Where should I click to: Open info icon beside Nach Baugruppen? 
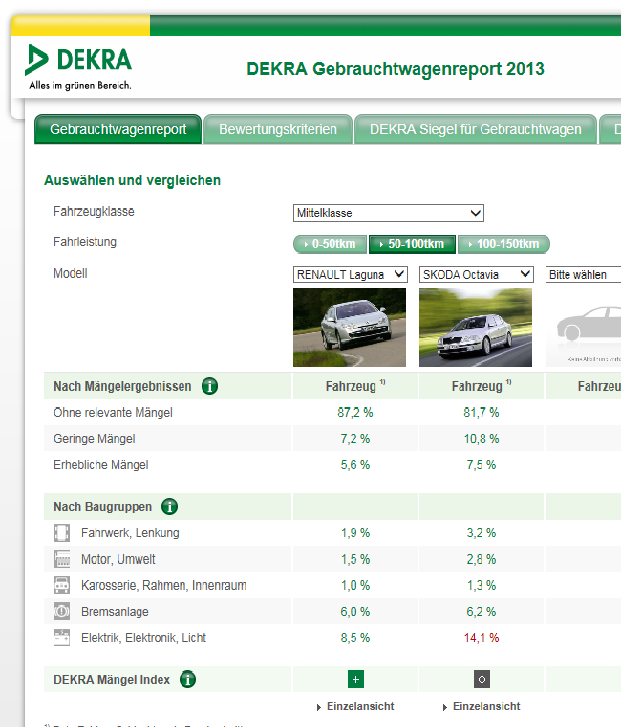point(170,507)
